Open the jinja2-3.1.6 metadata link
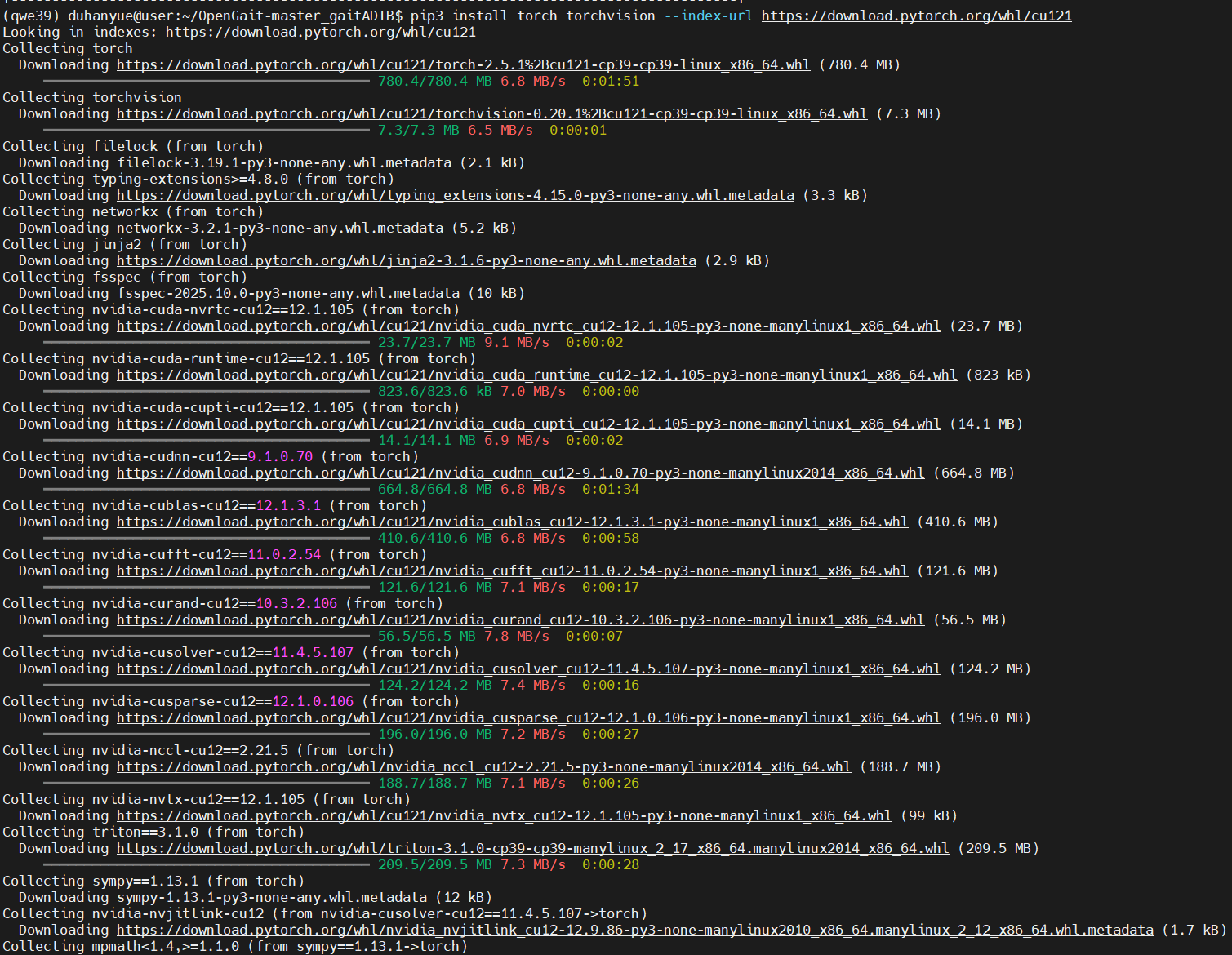1232x955 pixels. (406, 260)
